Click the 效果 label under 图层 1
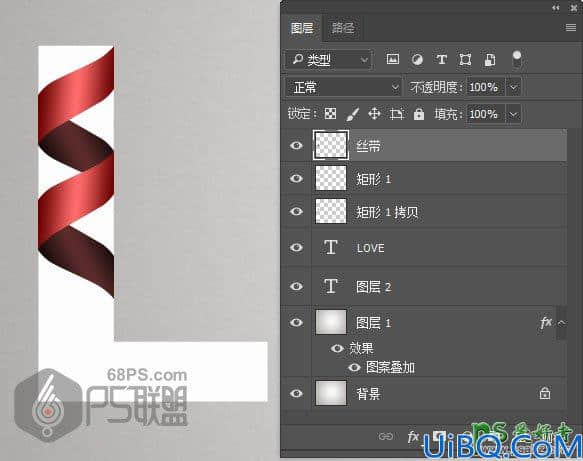Viewport: 583px width, 461px height. (361, 348)
